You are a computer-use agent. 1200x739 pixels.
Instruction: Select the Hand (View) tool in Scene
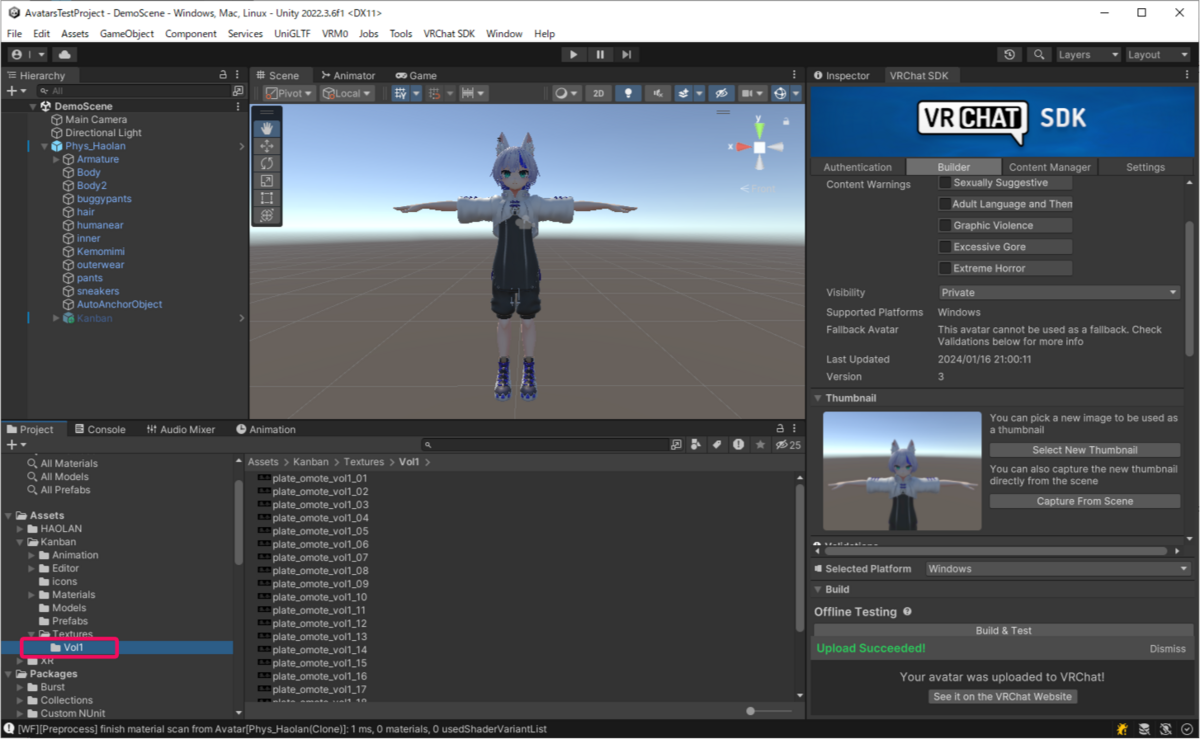click(267, 128)
